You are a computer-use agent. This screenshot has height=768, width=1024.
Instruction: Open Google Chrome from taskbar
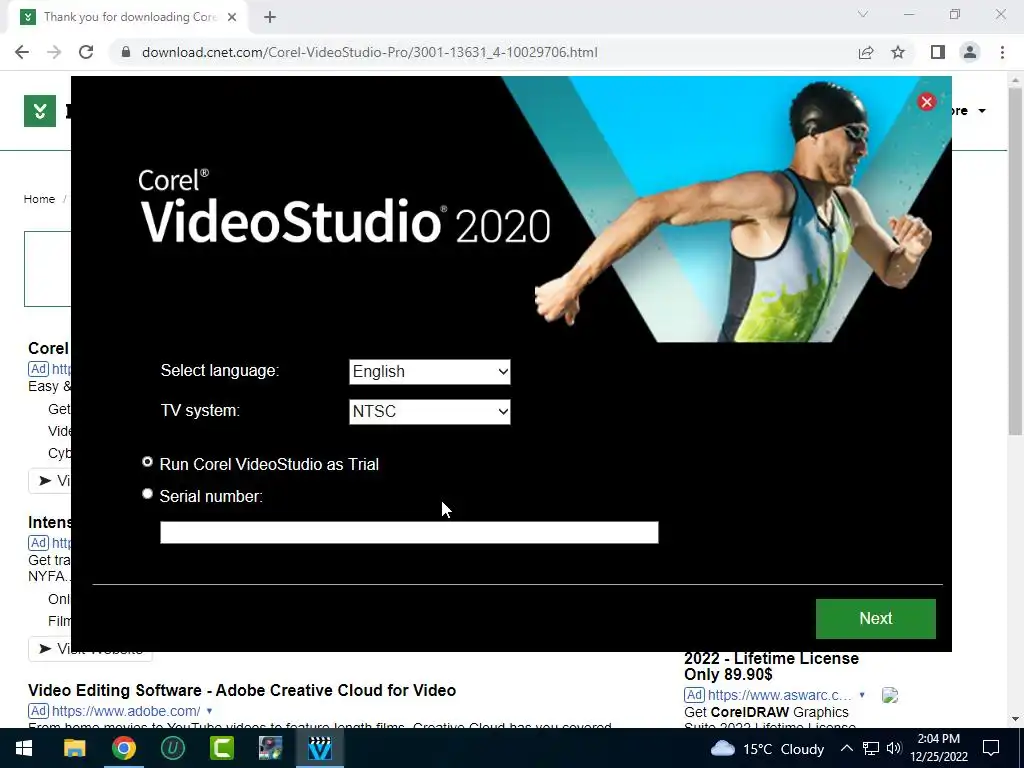pyautogui.click(x=123, y=748)
